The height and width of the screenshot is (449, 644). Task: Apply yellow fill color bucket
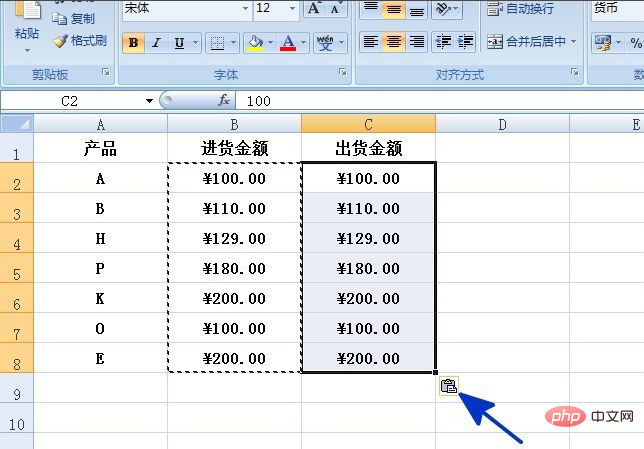click(255, 43)
